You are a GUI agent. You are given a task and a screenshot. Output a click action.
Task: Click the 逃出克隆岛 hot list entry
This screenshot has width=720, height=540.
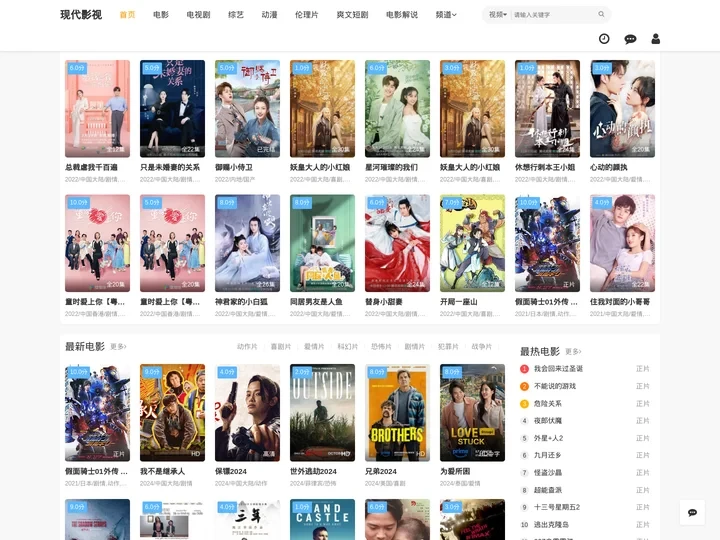(585, 524)
